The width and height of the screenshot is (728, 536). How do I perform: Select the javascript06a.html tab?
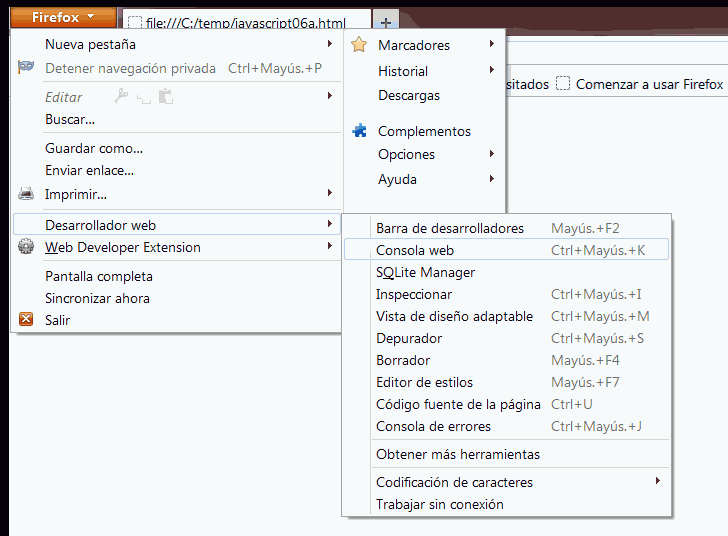coord(247,20)
